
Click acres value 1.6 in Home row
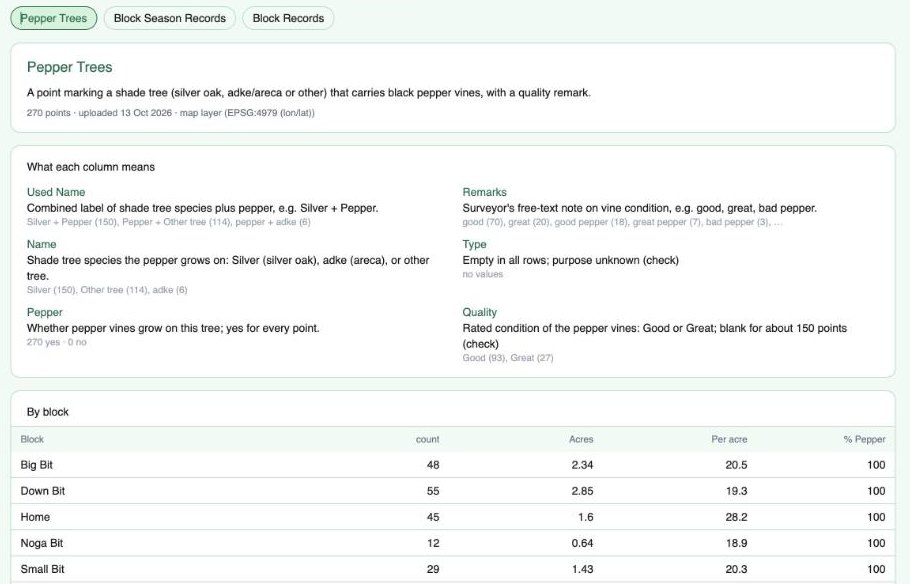click(586, 517)
